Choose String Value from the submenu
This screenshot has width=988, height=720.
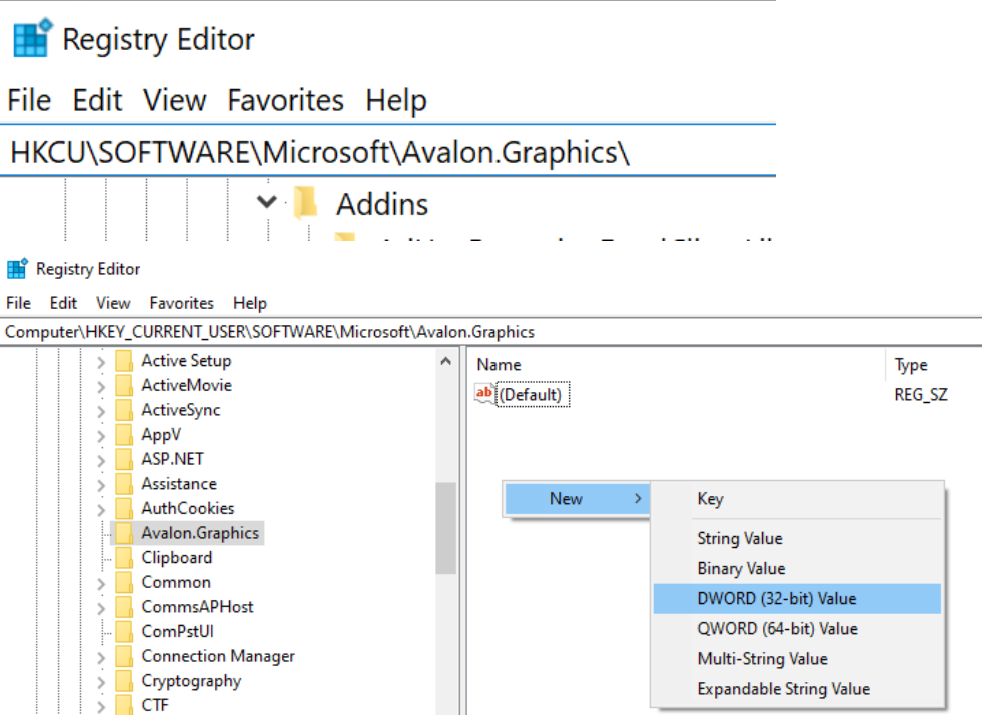pos(797,539)
